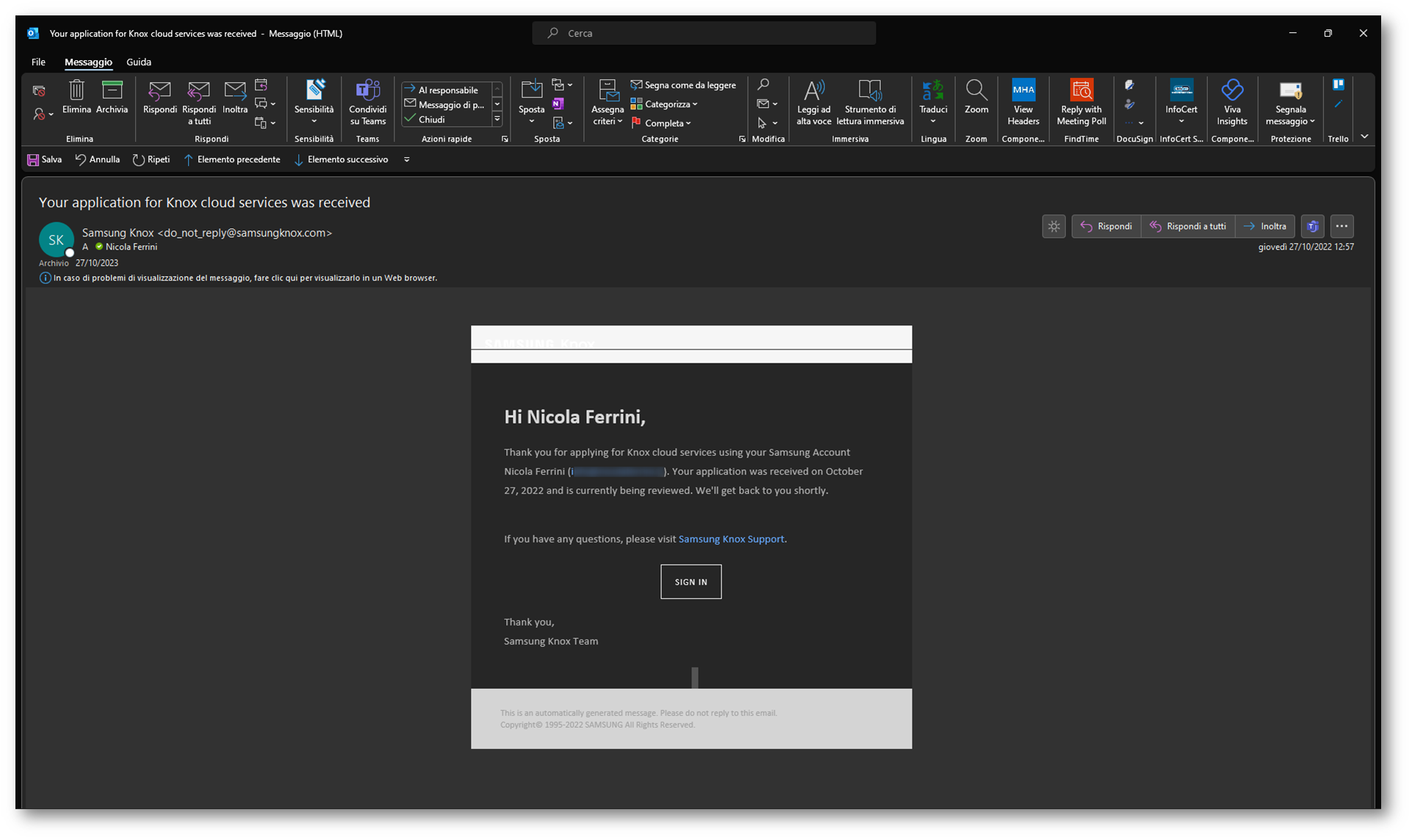Click the Teams icon in message header
This screenshot has height=840, width=1412.
point(1313,226)
